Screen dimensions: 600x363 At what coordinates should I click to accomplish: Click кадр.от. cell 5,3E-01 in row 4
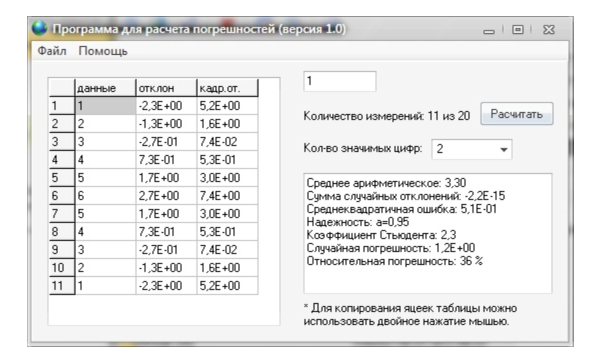pos(227,160)
